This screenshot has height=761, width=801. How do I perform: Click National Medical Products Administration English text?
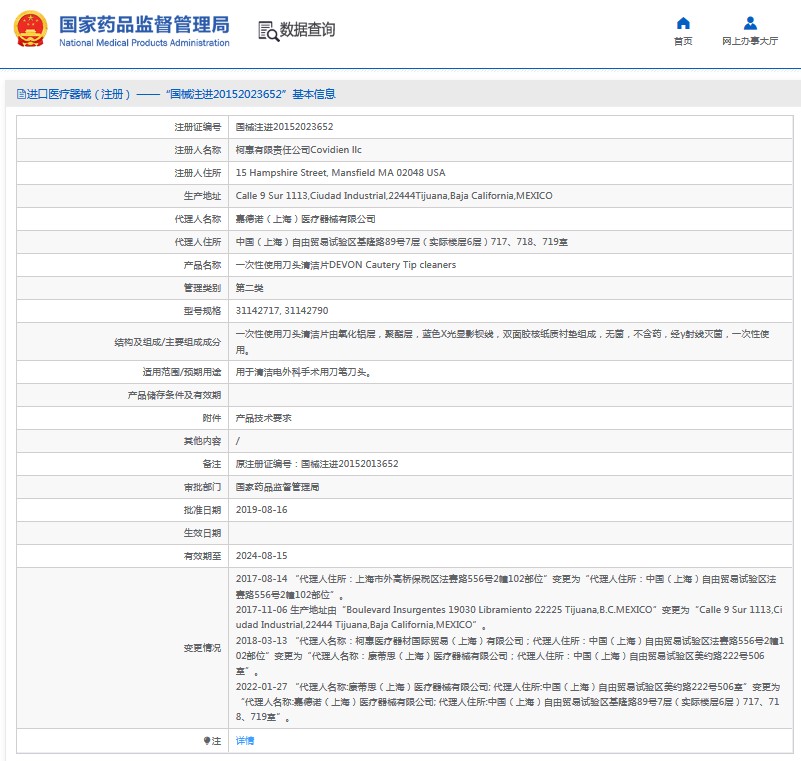point(144,43)
